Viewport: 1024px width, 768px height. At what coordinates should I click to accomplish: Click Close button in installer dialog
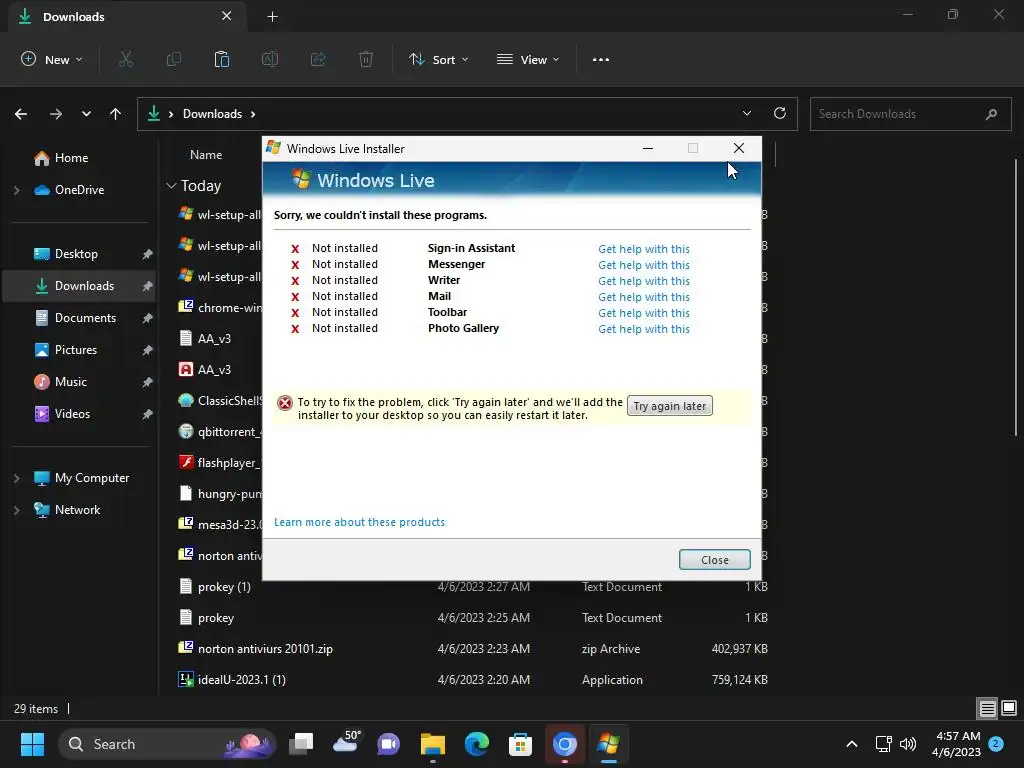pos(714,560)
